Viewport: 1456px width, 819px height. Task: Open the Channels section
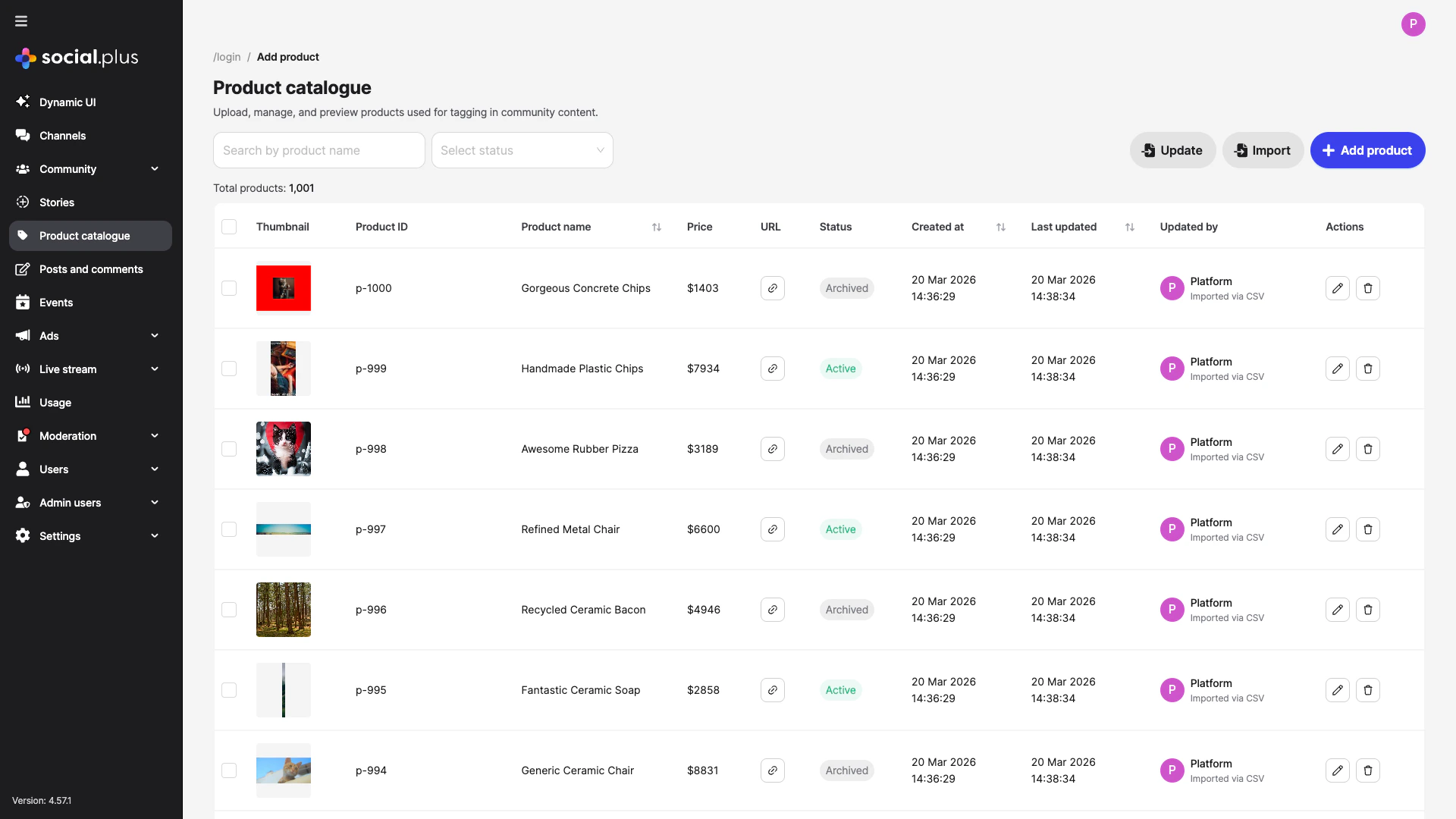pyautogui.click(x=63, y=136)
